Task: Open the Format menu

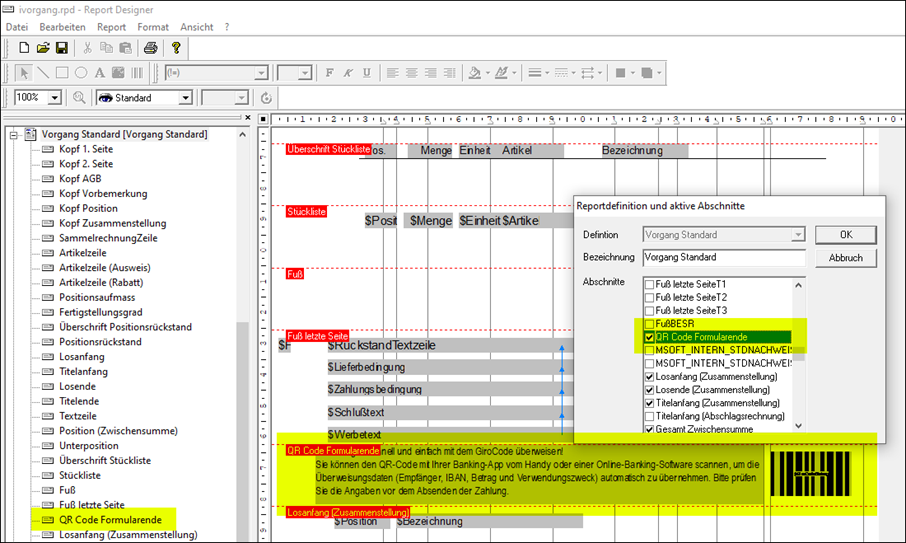Action: pos(153,27)
